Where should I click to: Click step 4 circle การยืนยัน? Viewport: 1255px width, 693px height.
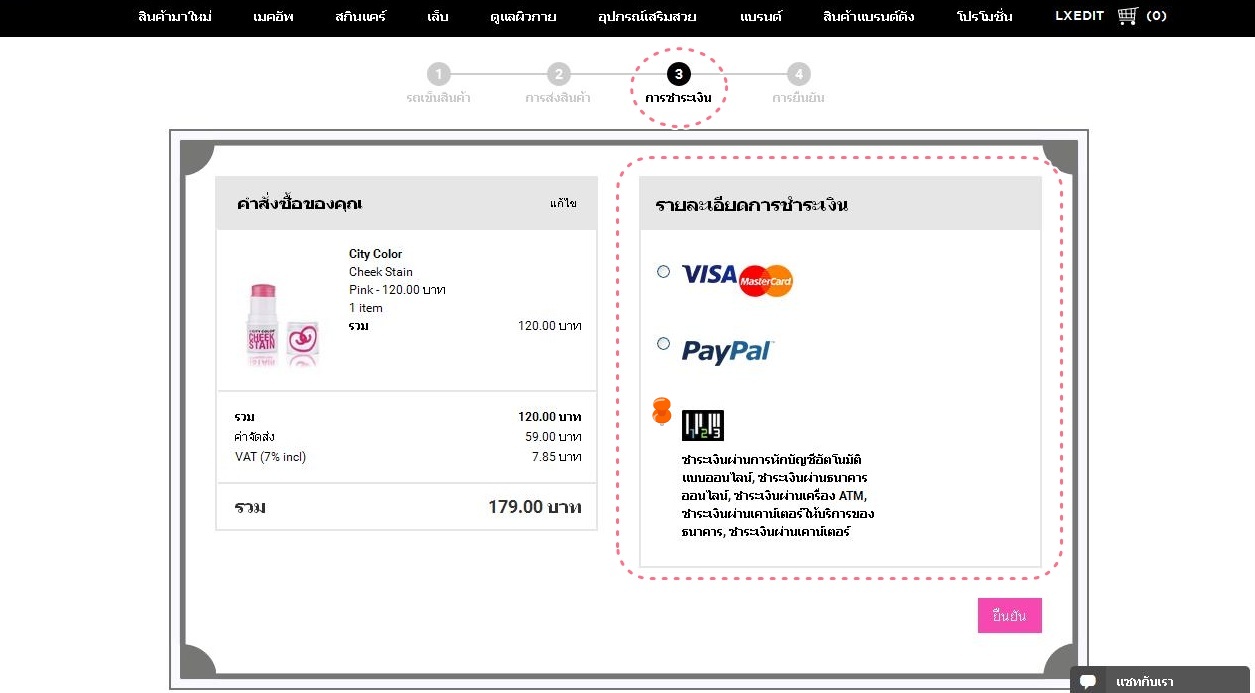click(x=798, y=74)
